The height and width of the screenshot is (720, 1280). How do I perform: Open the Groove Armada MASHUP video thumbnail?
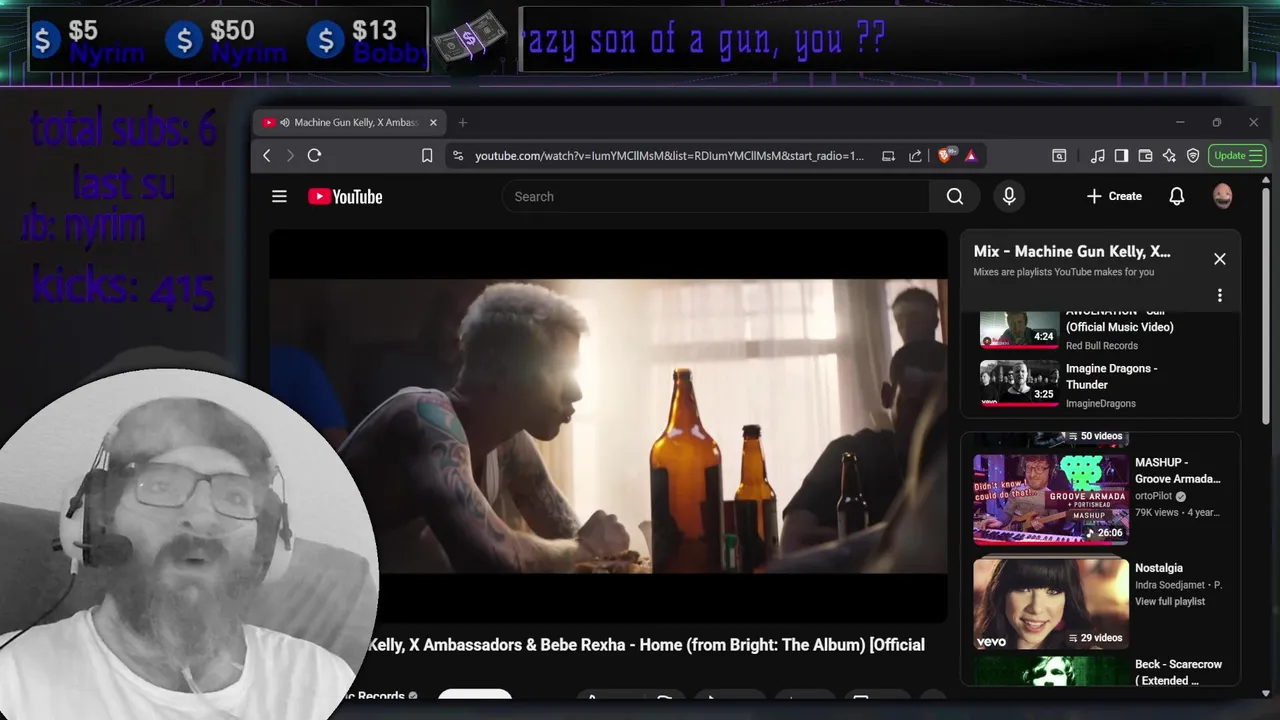pyautogui.click(x=1051, y=499)
